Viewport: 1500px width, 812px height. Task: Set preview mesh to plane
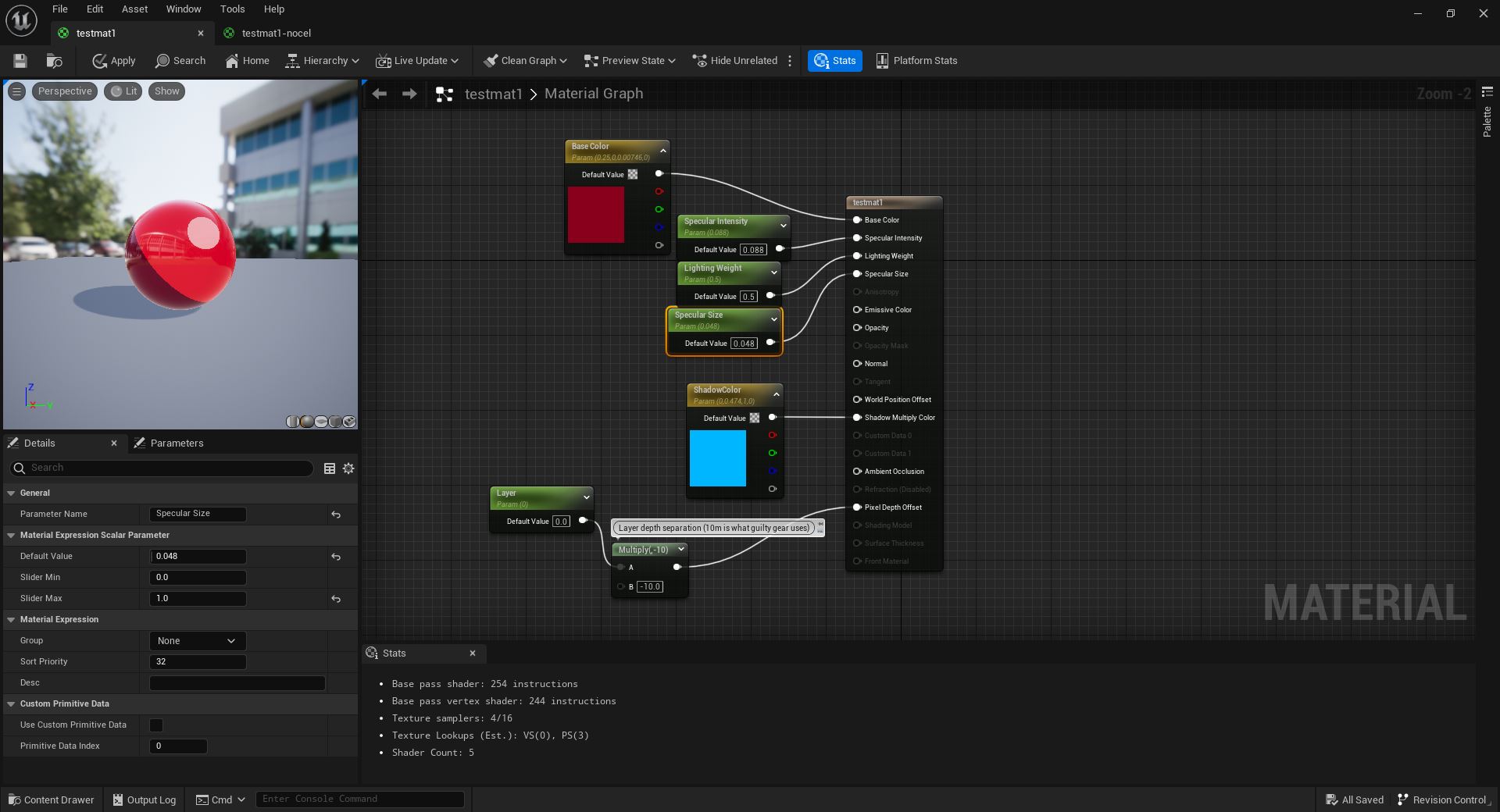(x=321, y=422)
